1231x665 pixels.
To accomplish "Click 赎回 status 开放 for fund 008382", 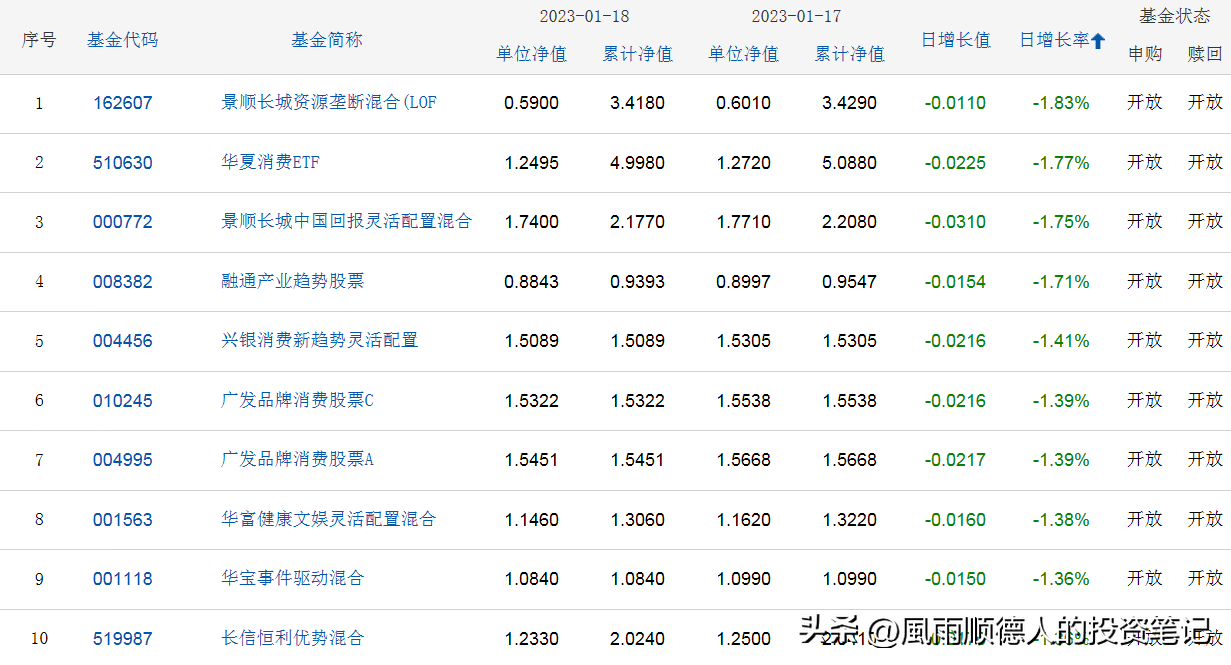I will pyautogui.click(x=1205, y=281).
